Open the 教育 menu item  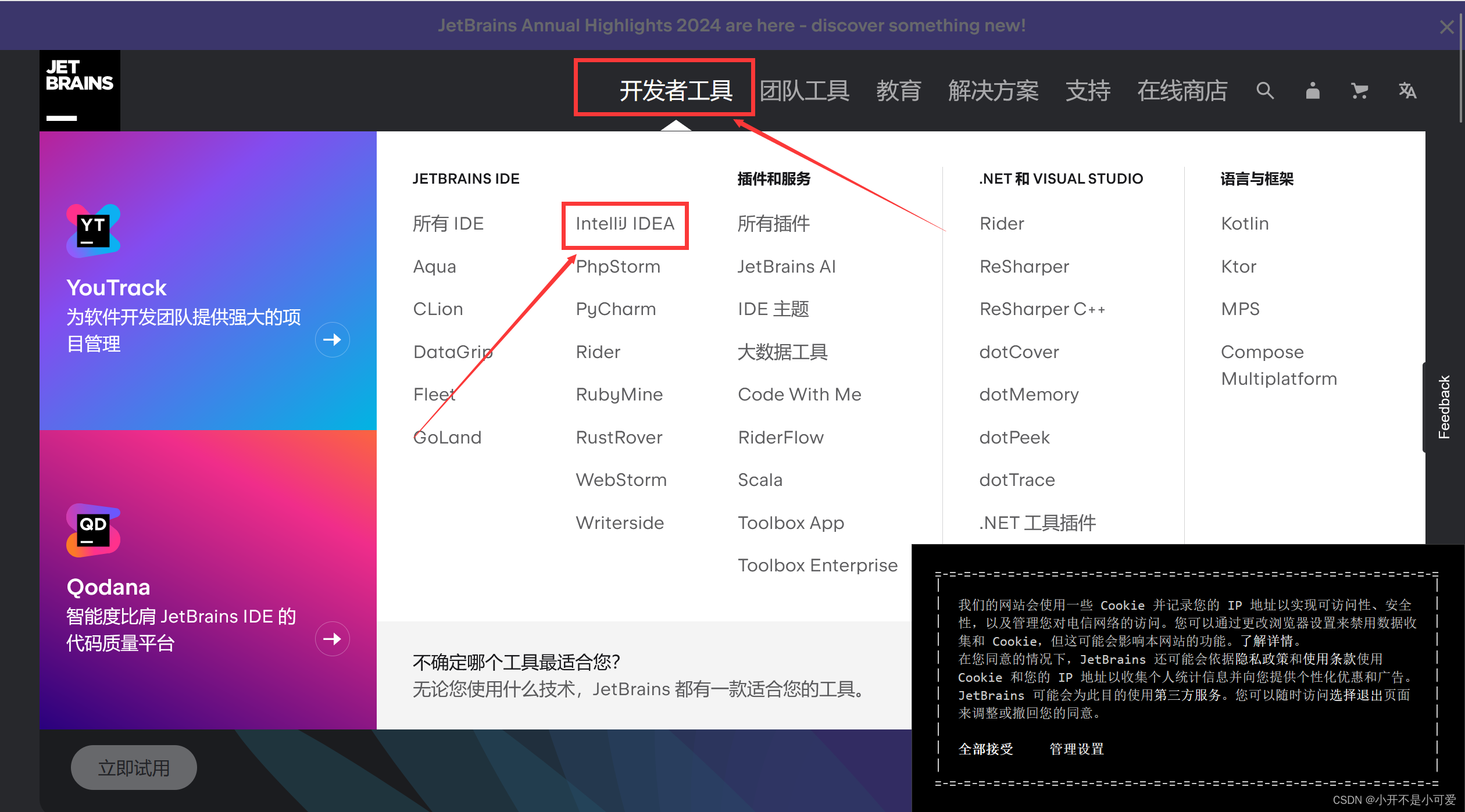tap(898, 91)
